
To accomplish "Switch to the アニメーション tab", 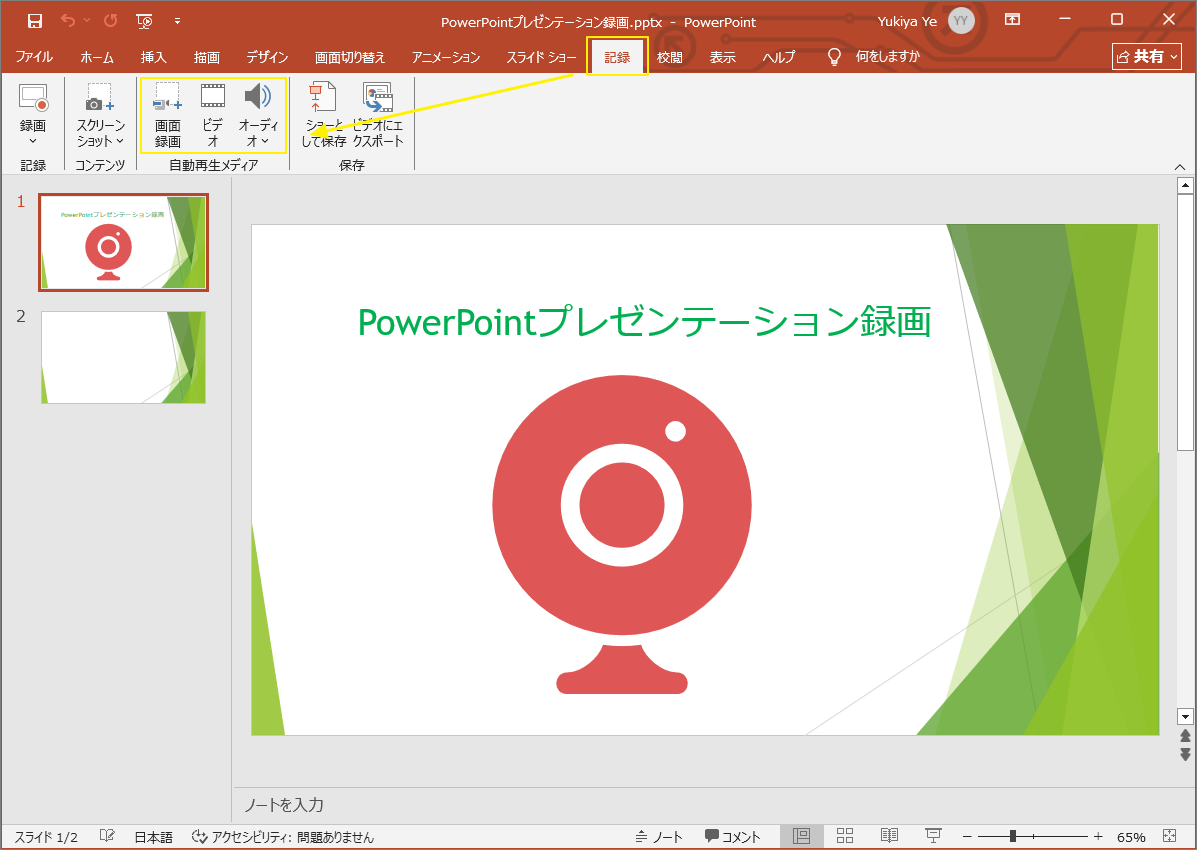I will (x=445, y=57).
